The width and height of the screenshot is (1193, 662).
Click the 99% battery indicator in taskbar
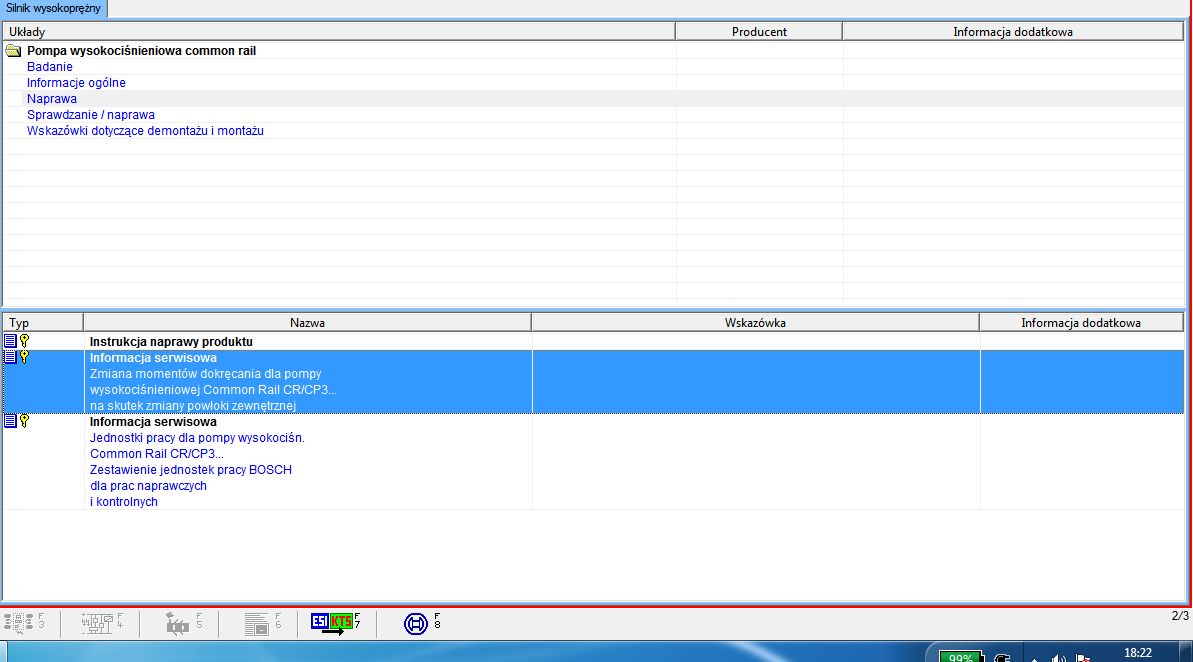pos(960,657)
